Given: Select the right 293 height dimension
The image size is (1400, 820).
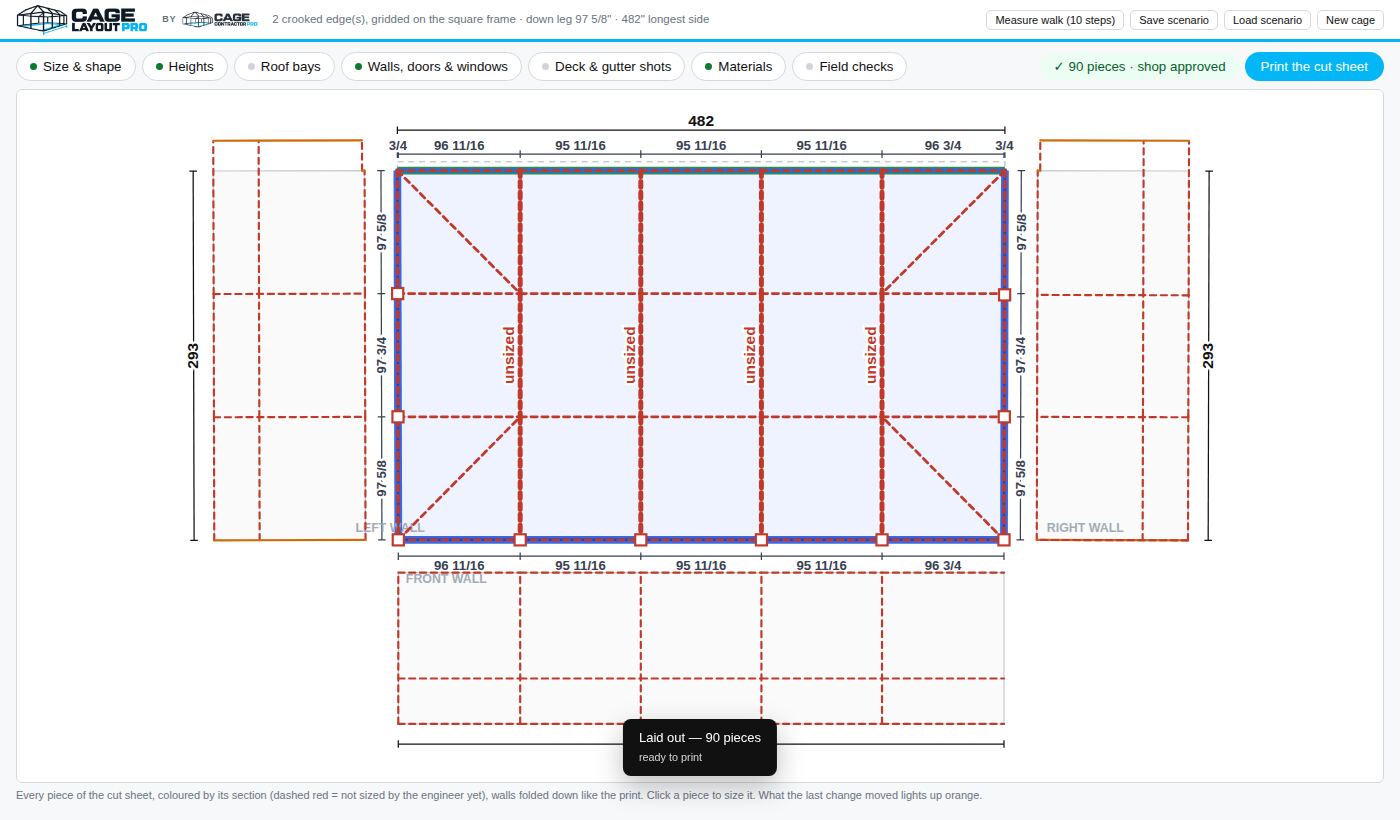Looking at the screenshot, I should [1208, 356].
